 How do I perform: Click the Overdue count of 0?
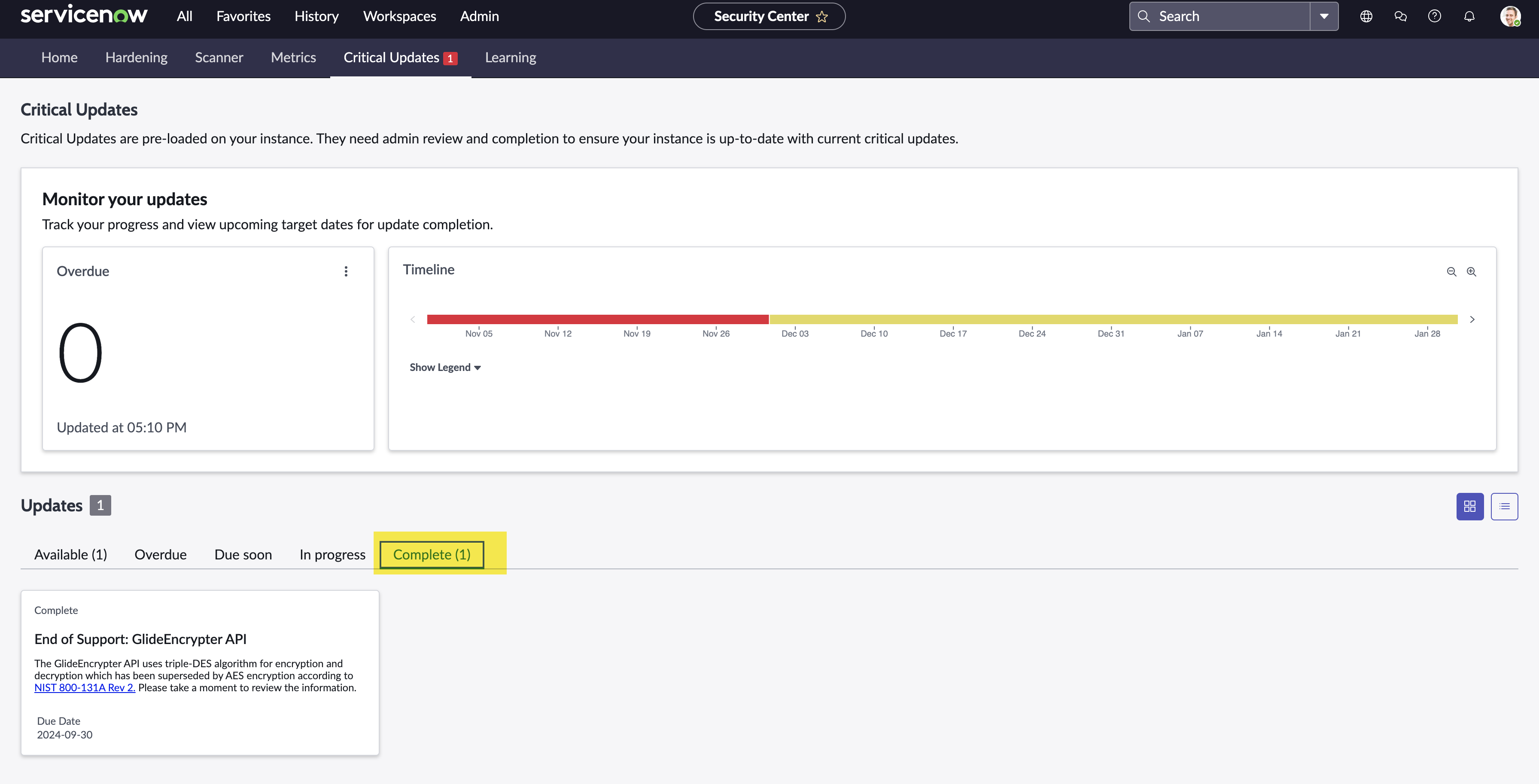click(81, 353)
